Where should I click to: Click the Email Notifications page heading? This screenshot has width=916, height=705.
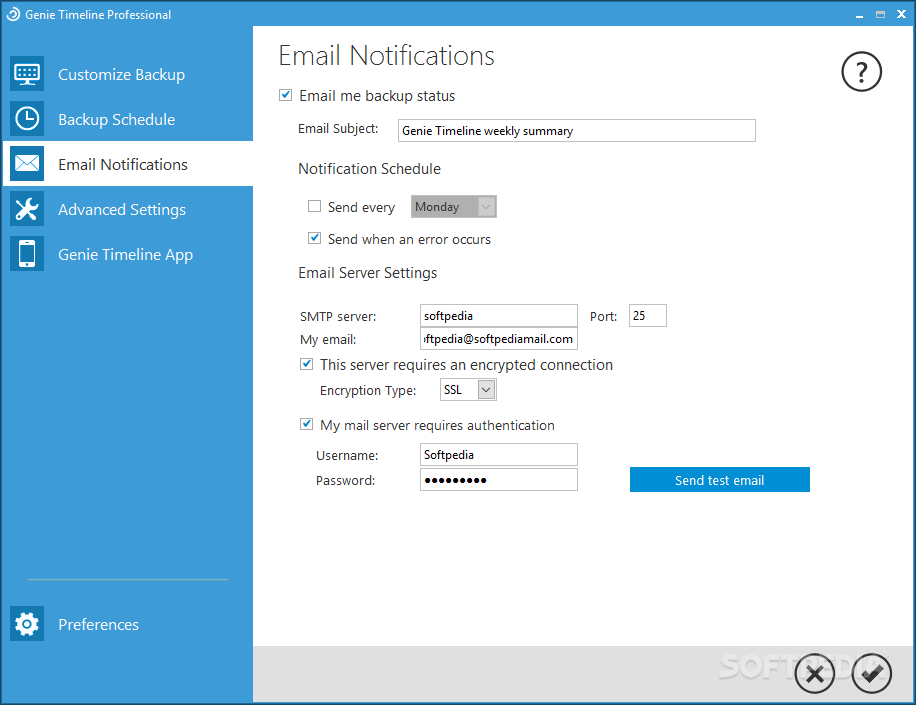(x=387, y=56)
